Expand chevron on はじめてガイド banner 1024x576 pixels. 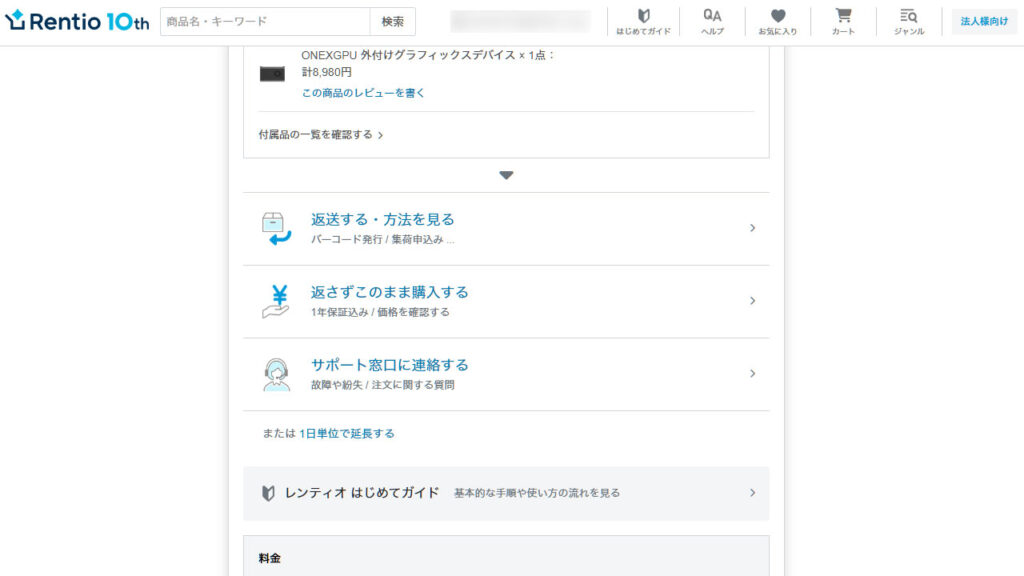click(x=752, y=493)
